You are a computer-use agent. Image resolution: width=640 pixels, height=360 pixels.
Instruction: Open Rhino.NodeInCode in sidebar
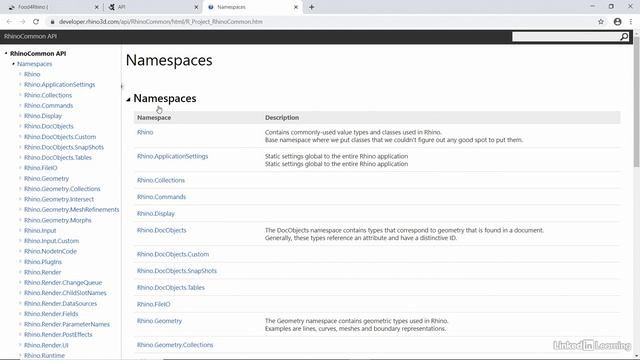pos(50,251)
